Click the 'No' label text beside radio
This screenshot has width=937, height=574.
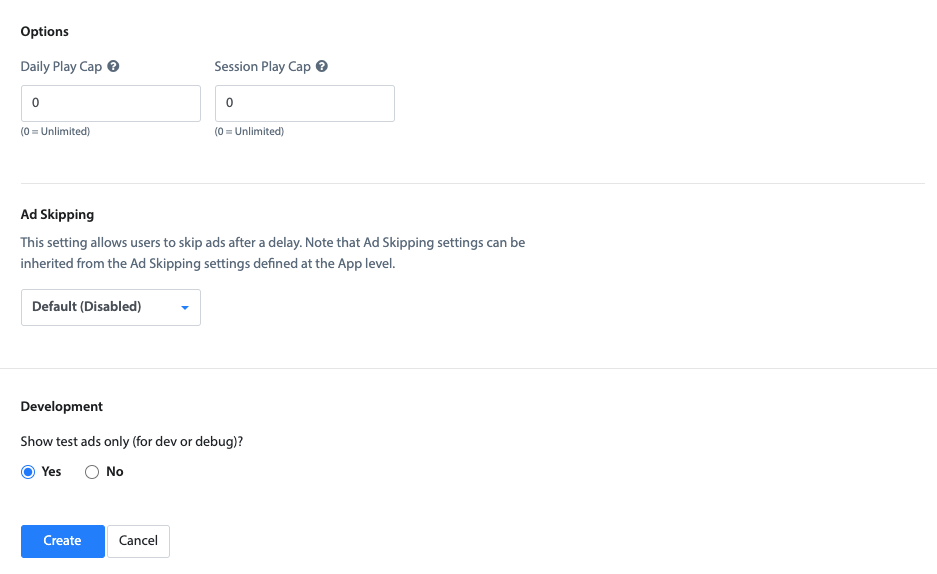pyautogui.click(x=115, y=472)
